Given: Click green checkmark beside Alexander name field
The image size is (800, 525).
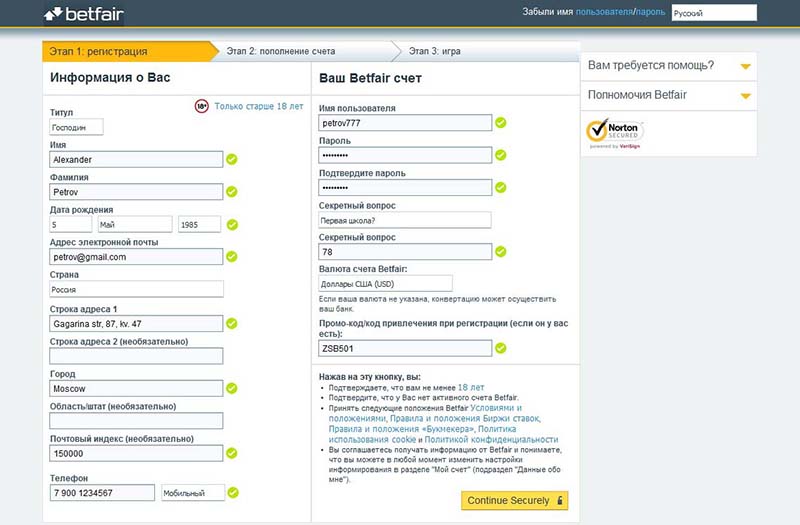Looking at the screenshot, I should (x=232, y=159).
